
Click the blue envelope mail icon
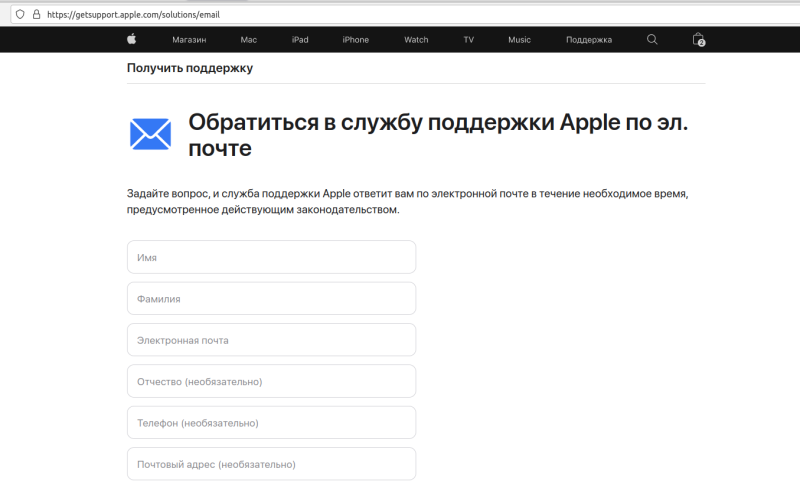point(151,134)
